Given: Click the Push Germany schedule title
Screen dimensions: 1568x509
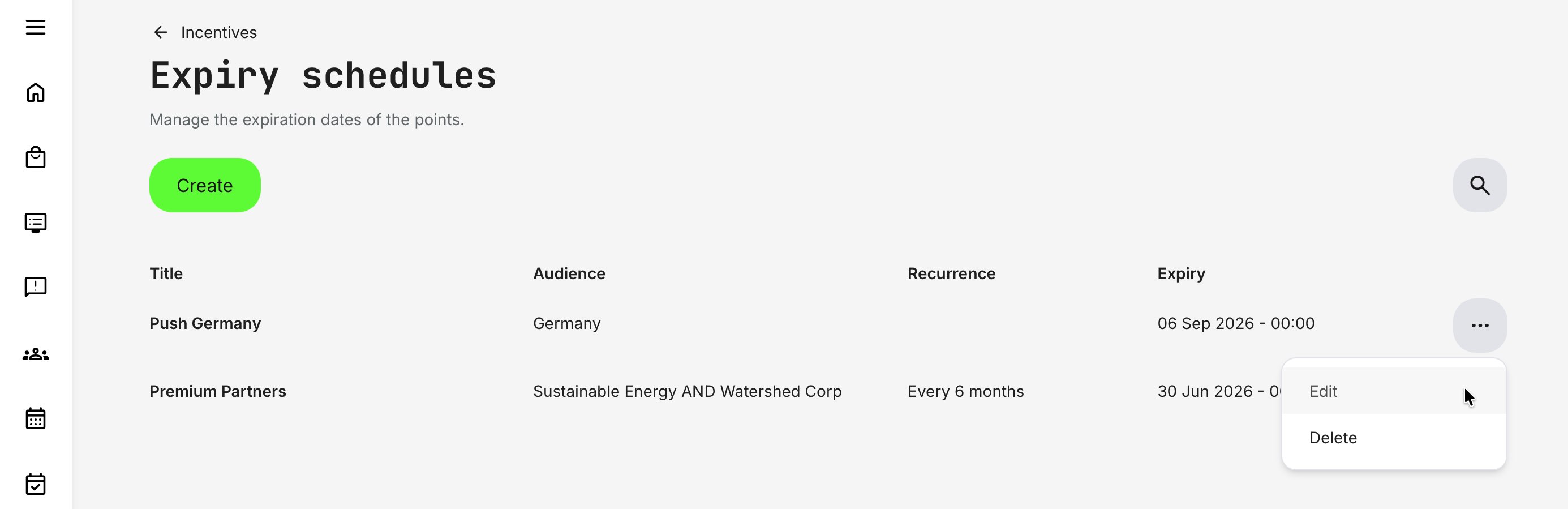Looking at the screenshot, I should pos(205,323).
